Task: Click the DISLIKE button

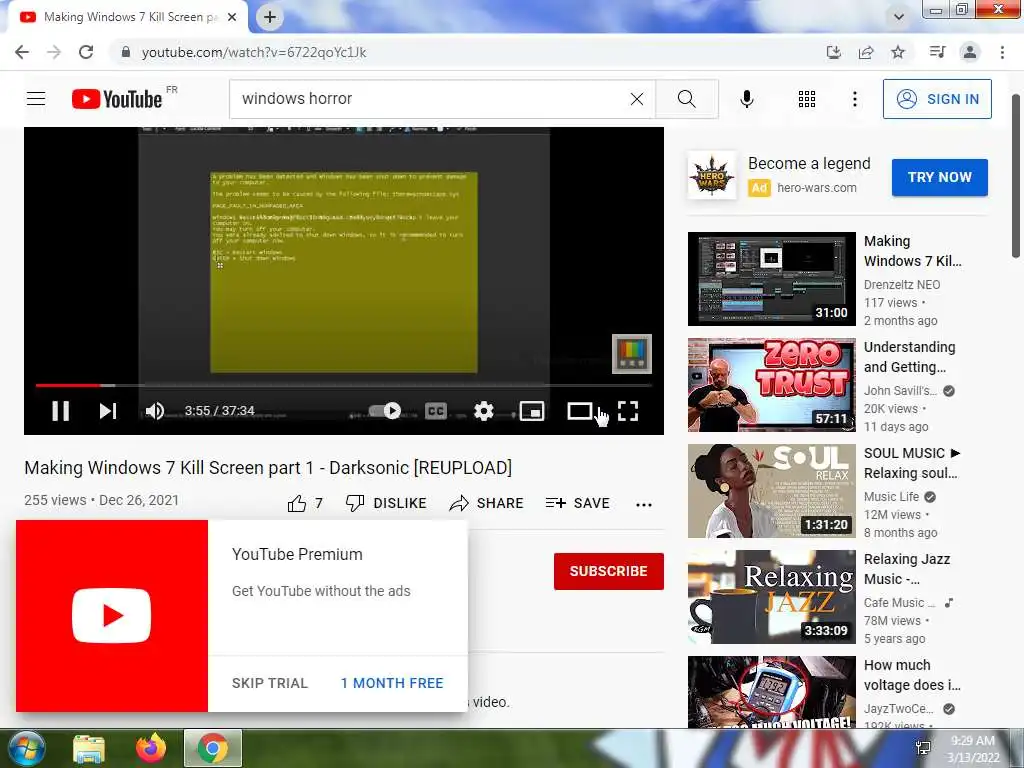Action: coord(386,504)
